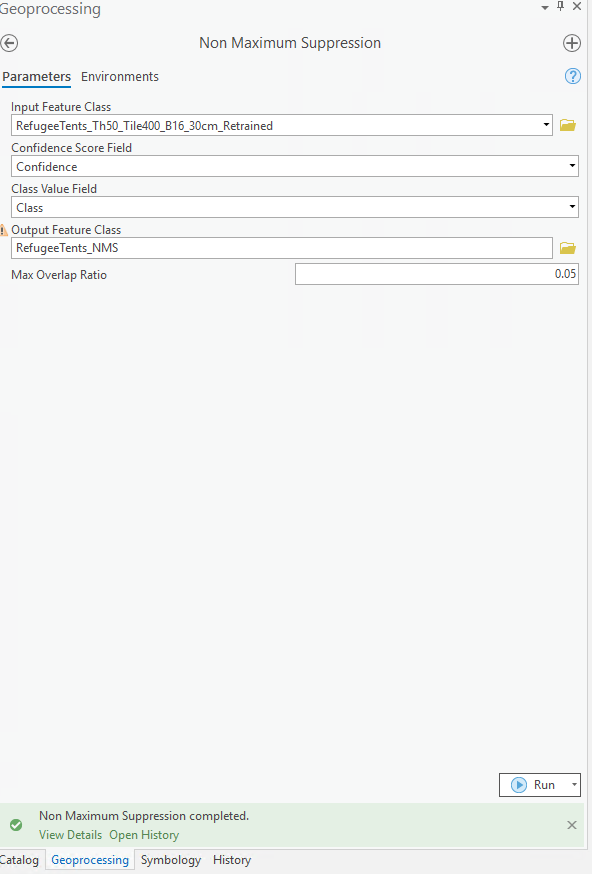The image size is (592, 874).
Task: Click the add-to-model plus icon
Action: tap(572, 43)
